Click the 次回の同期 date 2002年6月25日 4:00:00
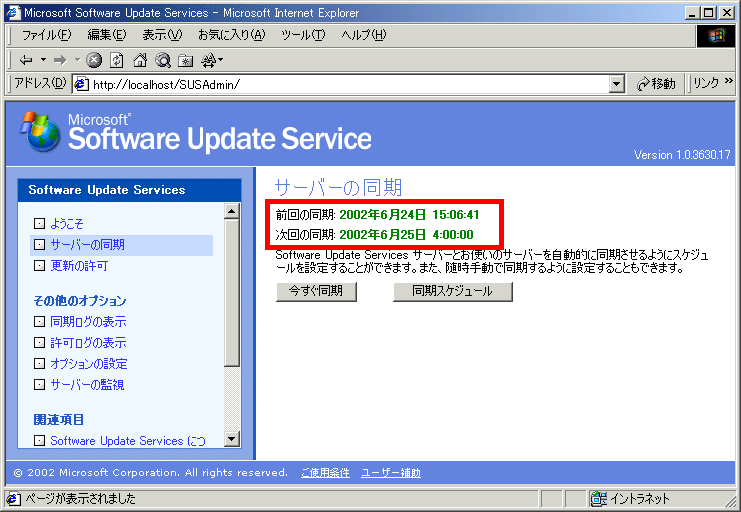Screen dimensions: 741x512 406,234
